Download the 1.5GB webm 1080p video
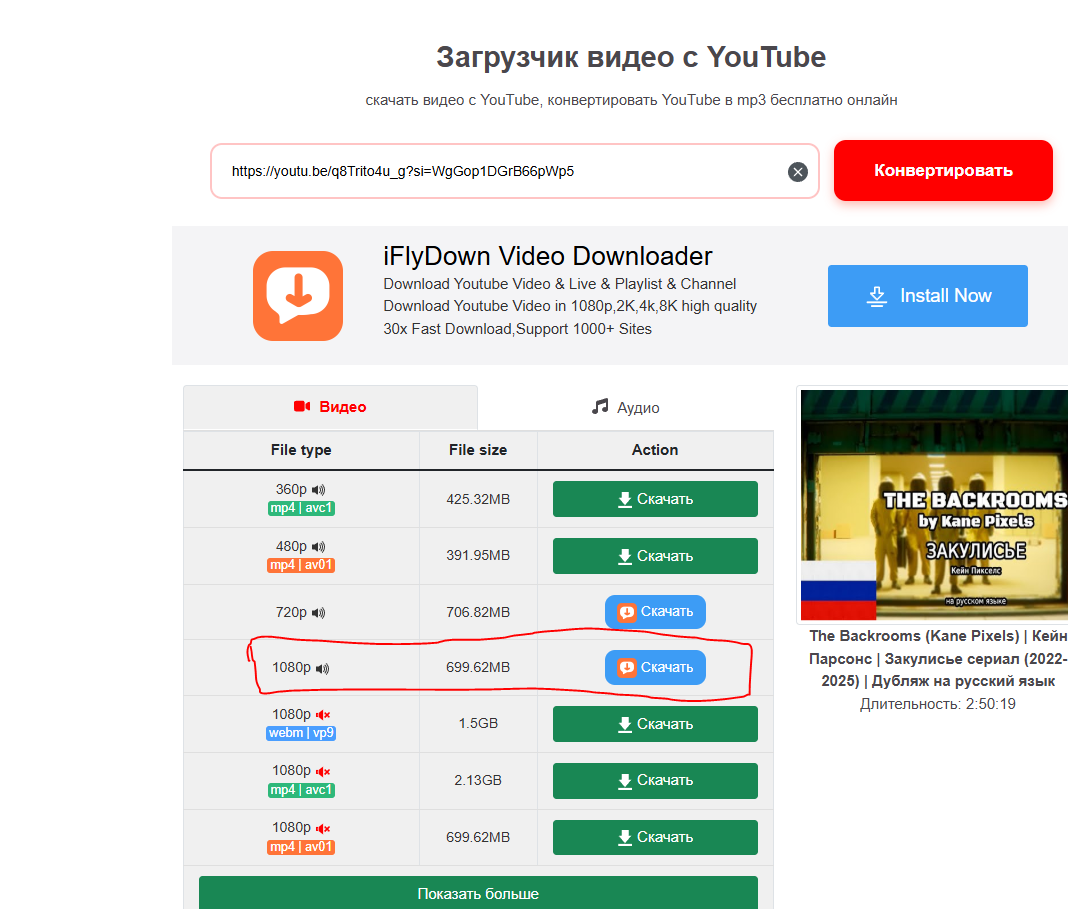 (x=655, y=724)
